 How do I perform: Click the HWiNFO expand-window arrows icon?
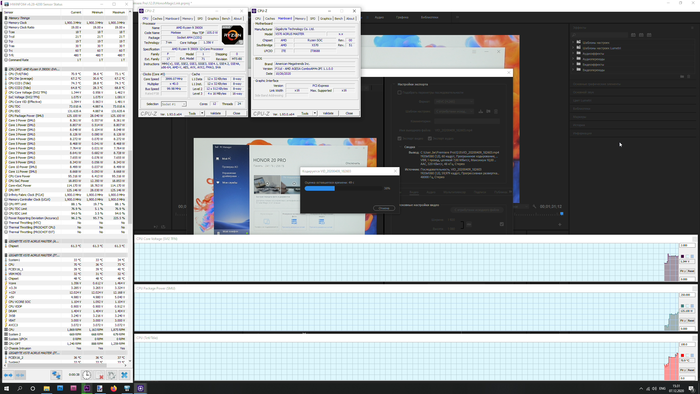(8, 375)
